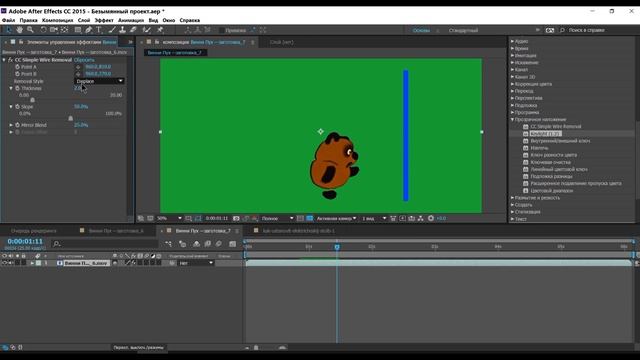
Task: Collapse the Thickness property
Action: point(11,88)
